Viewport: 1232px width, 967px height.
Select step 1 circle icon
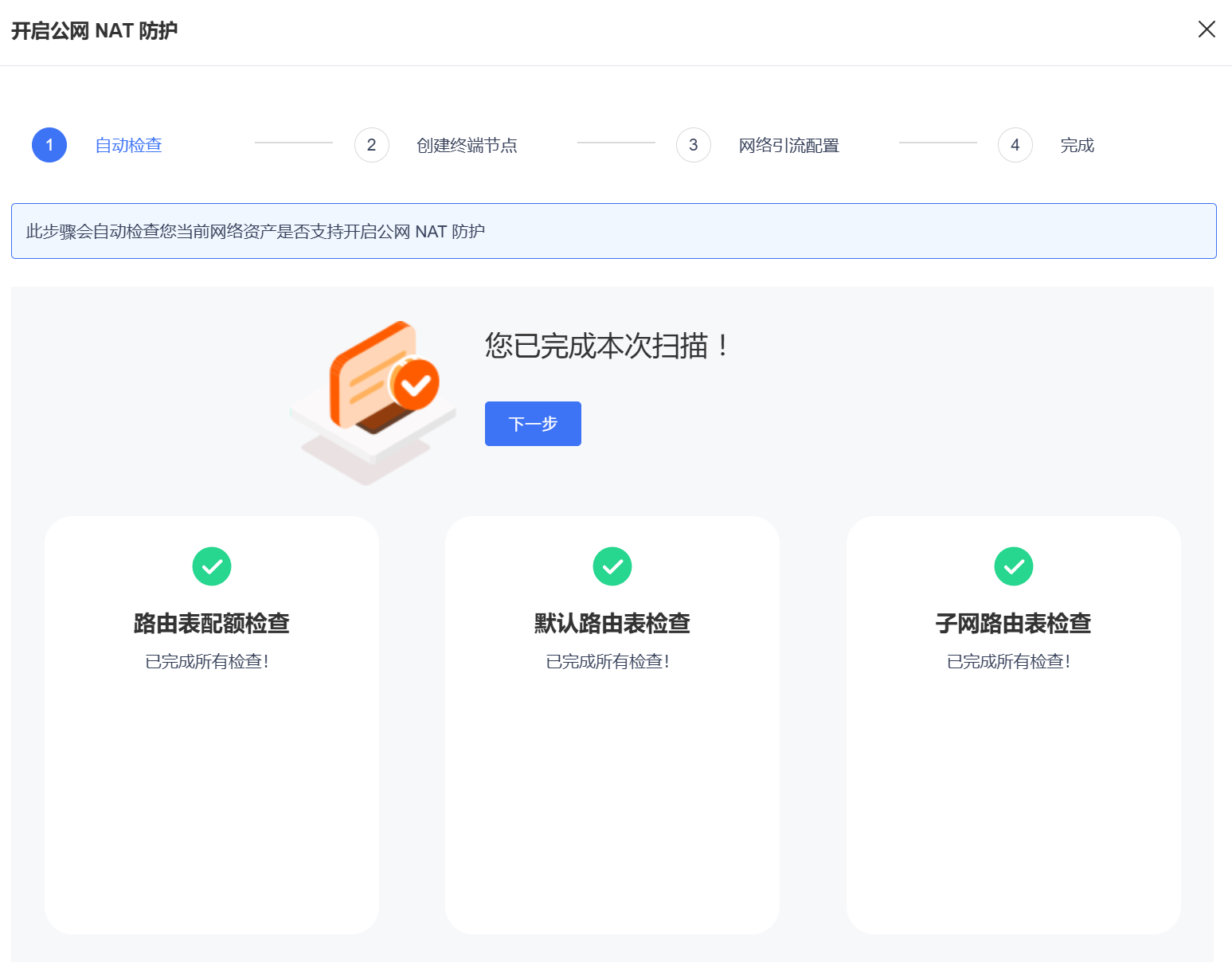(x=49, y=145)
